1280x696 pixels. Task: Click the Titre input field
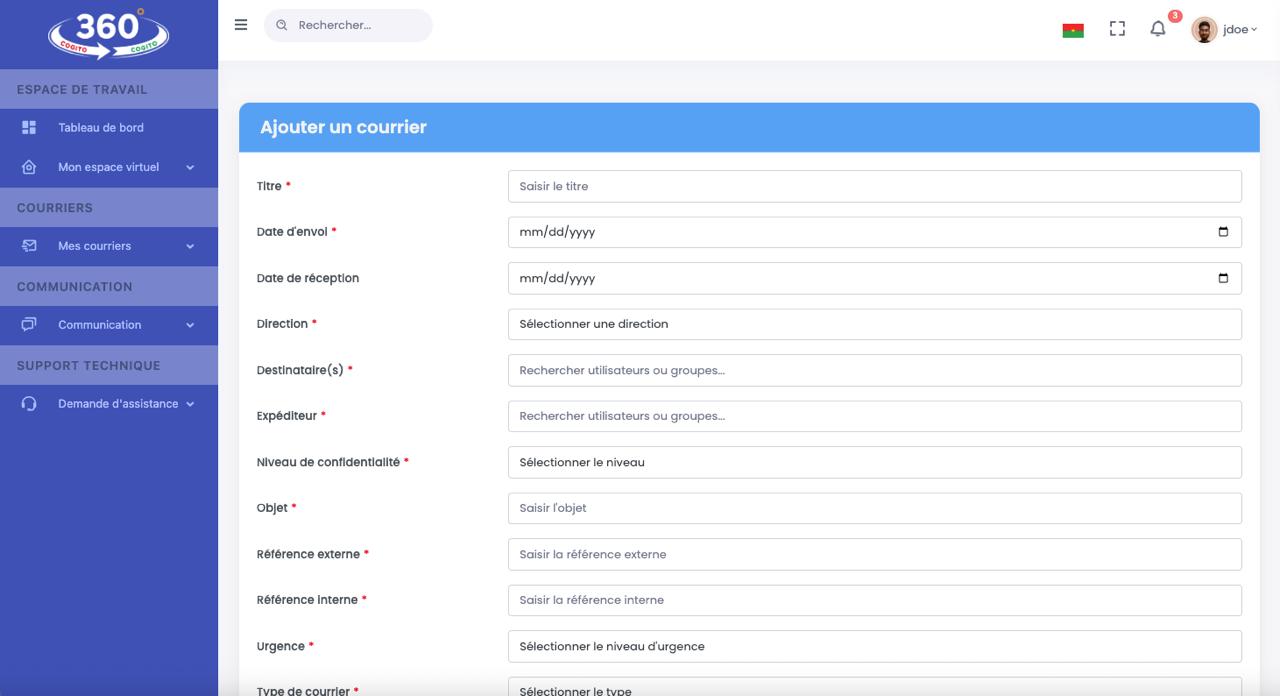874,186
